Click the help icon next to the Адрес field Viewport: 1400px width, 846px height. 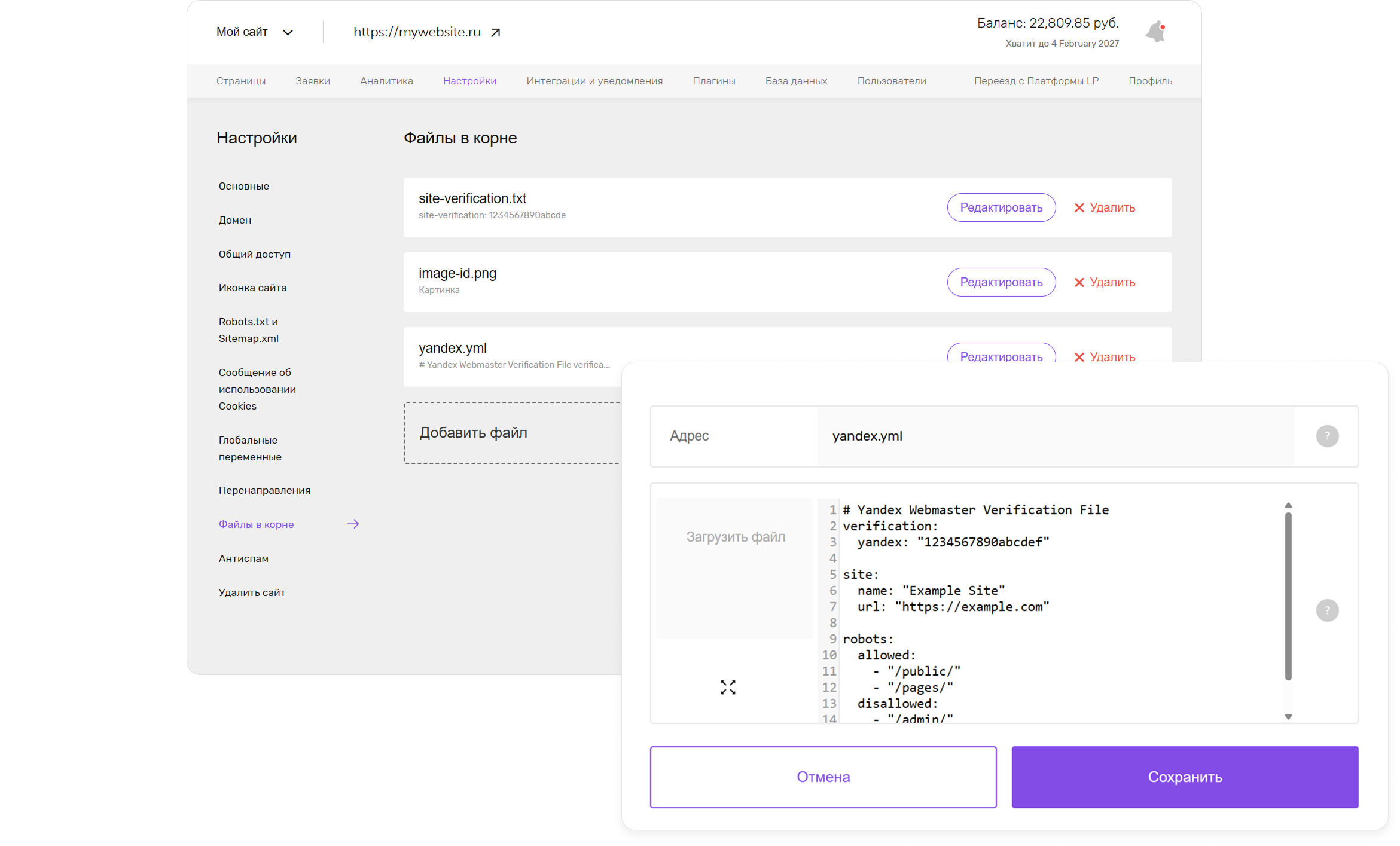pyautogui.click(x=1326, y=436)
